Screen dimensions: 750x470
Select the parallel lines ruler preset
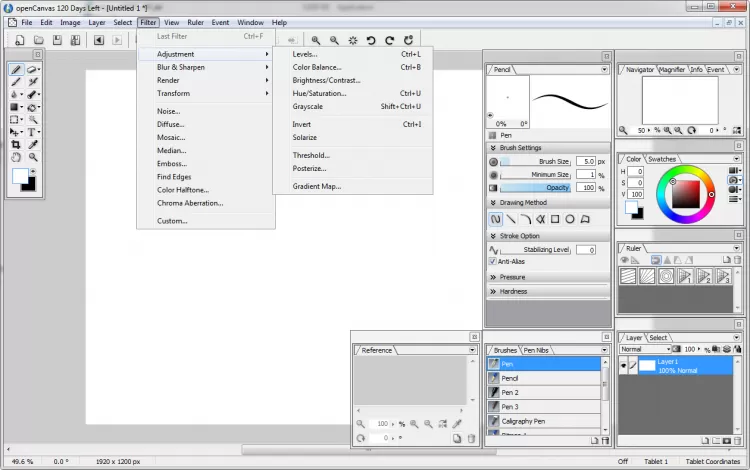628,276
